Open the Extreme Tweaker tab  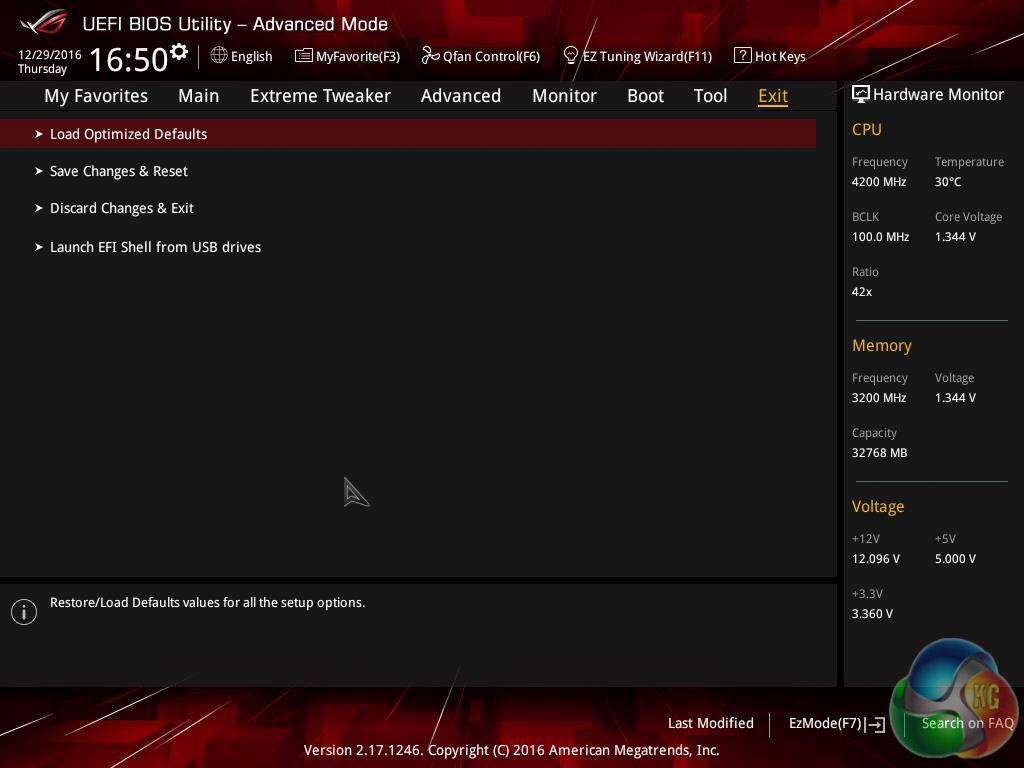320,96
